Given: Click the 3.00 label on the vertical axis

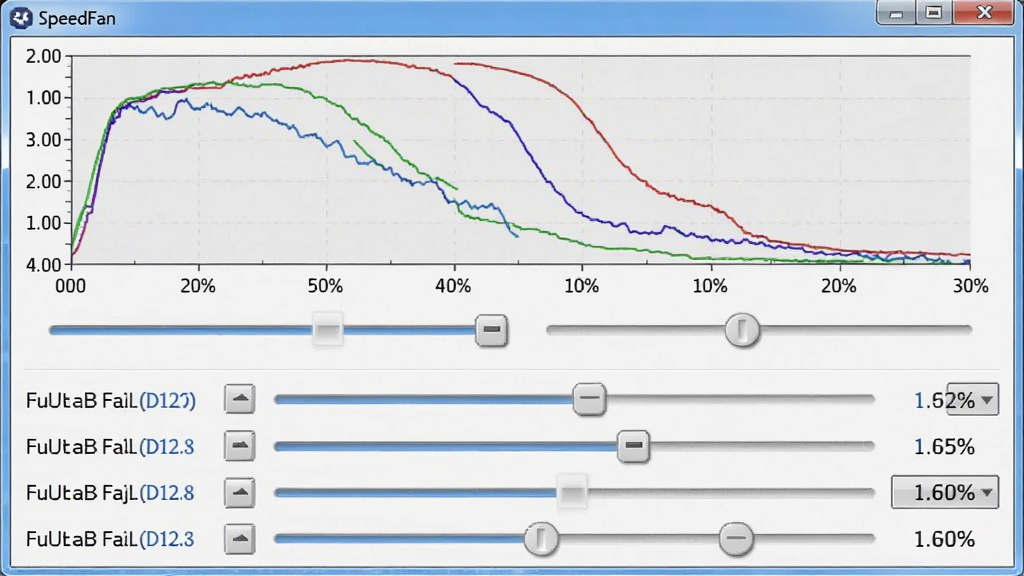Looking at the screenshot, I should click(43, 140).
